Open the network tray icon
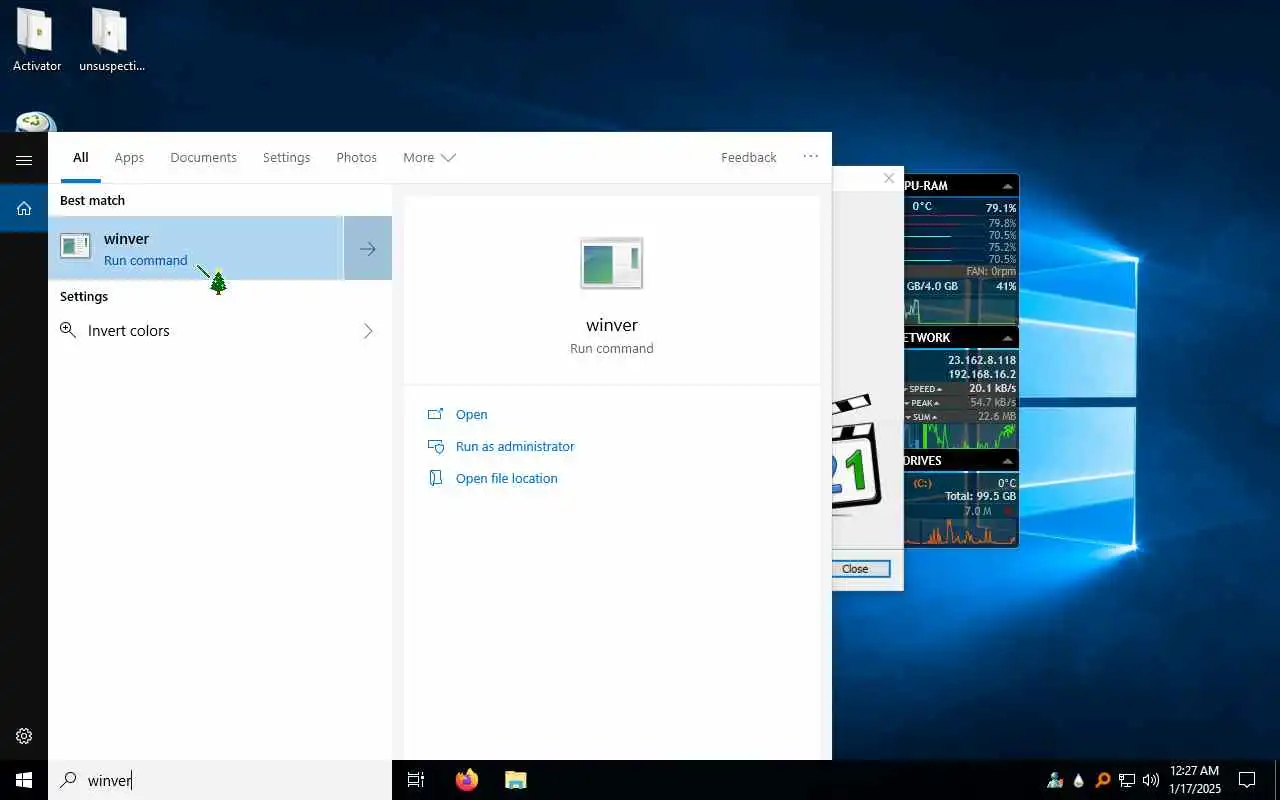This screenshot has width=1280, height=800. point(1127,780)
